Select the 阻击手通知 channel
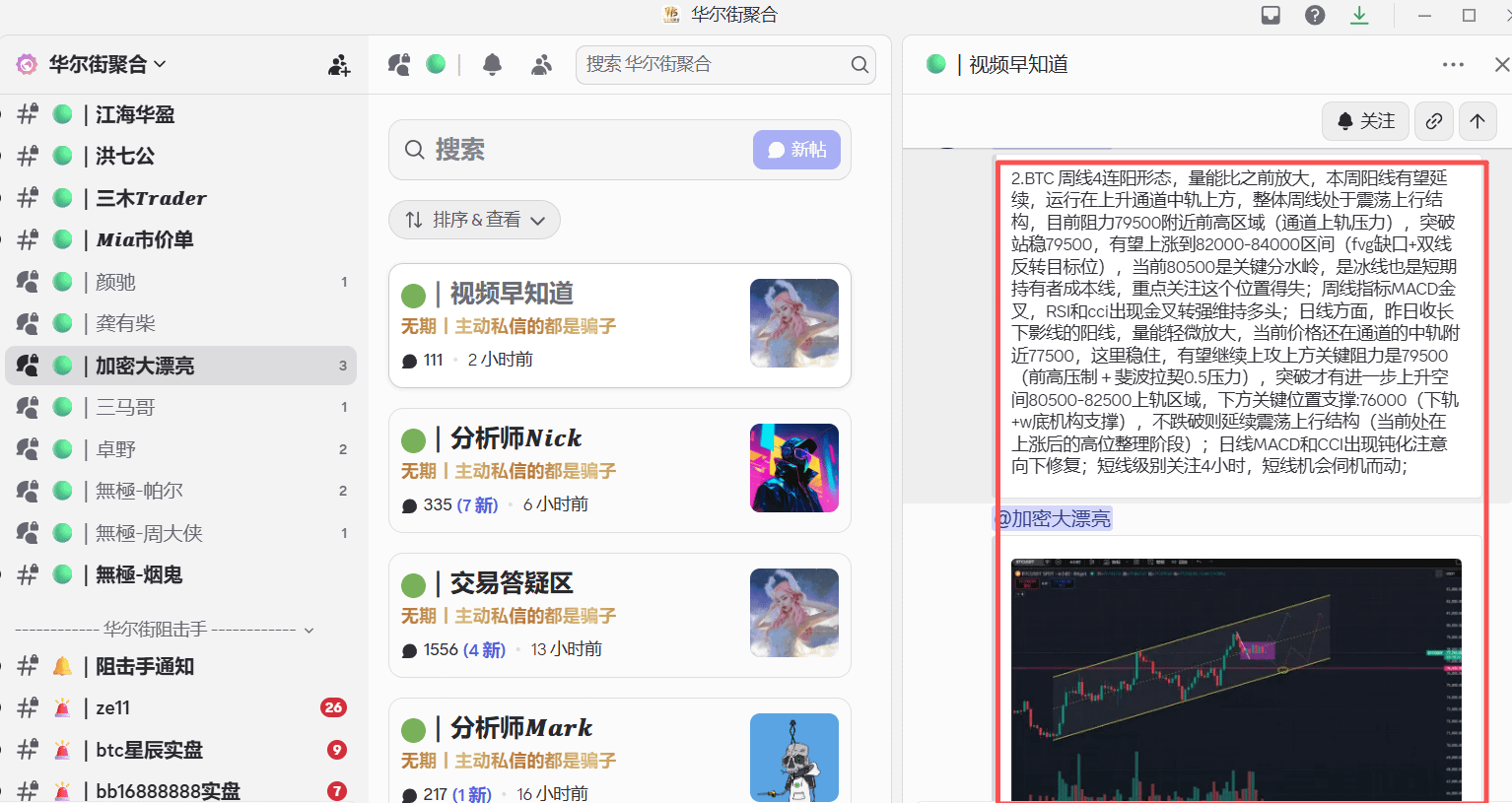 [x=182, y=666]
